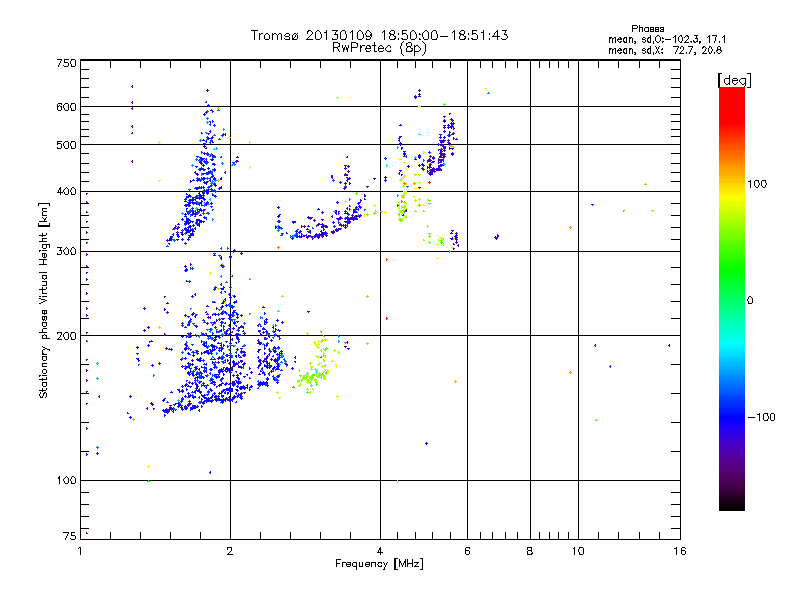Click the y-axis tick label '500'
This screenshot has height=600, width=800.
pyautogui.click(x=66, y=145)
